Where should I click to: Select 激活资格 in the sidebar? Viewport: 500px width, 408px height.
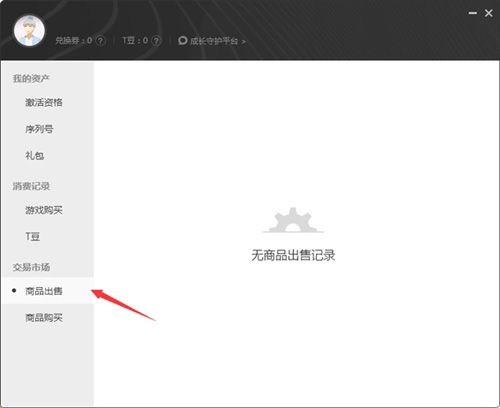pyautogui.click(x=44, y=102)
